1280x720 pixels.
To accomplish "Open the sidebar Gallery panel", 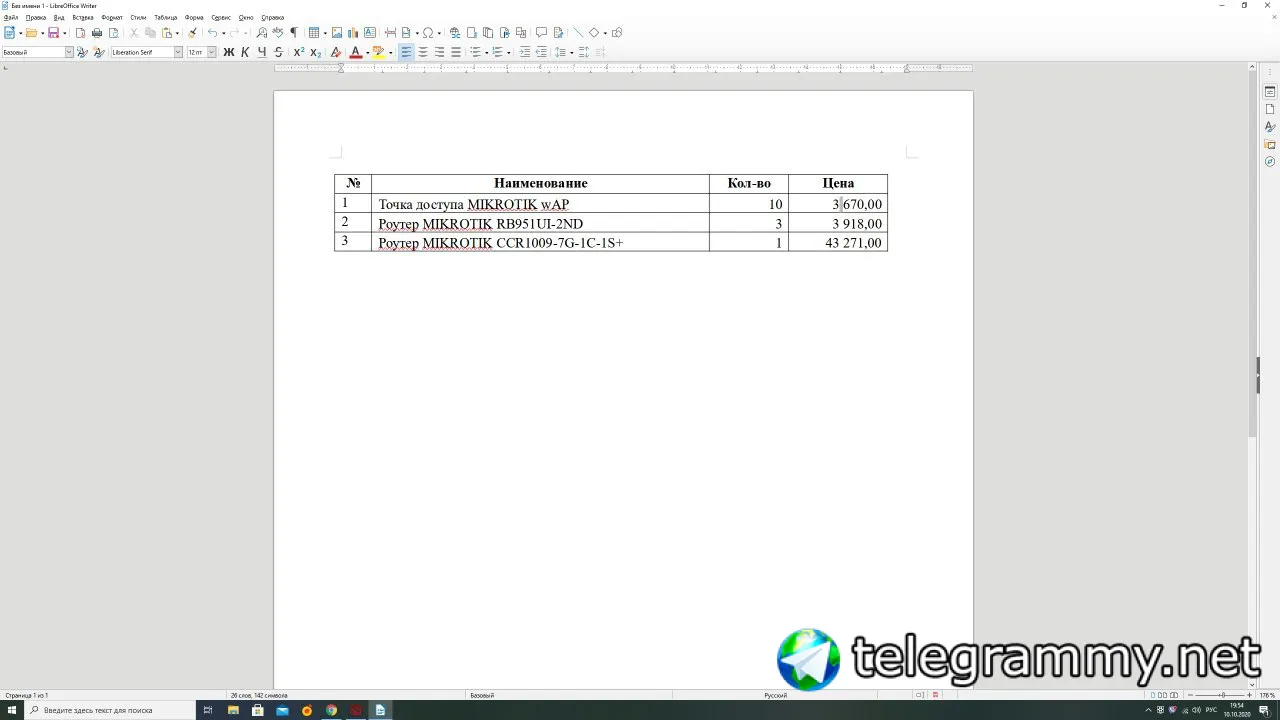I will 1270,144.
